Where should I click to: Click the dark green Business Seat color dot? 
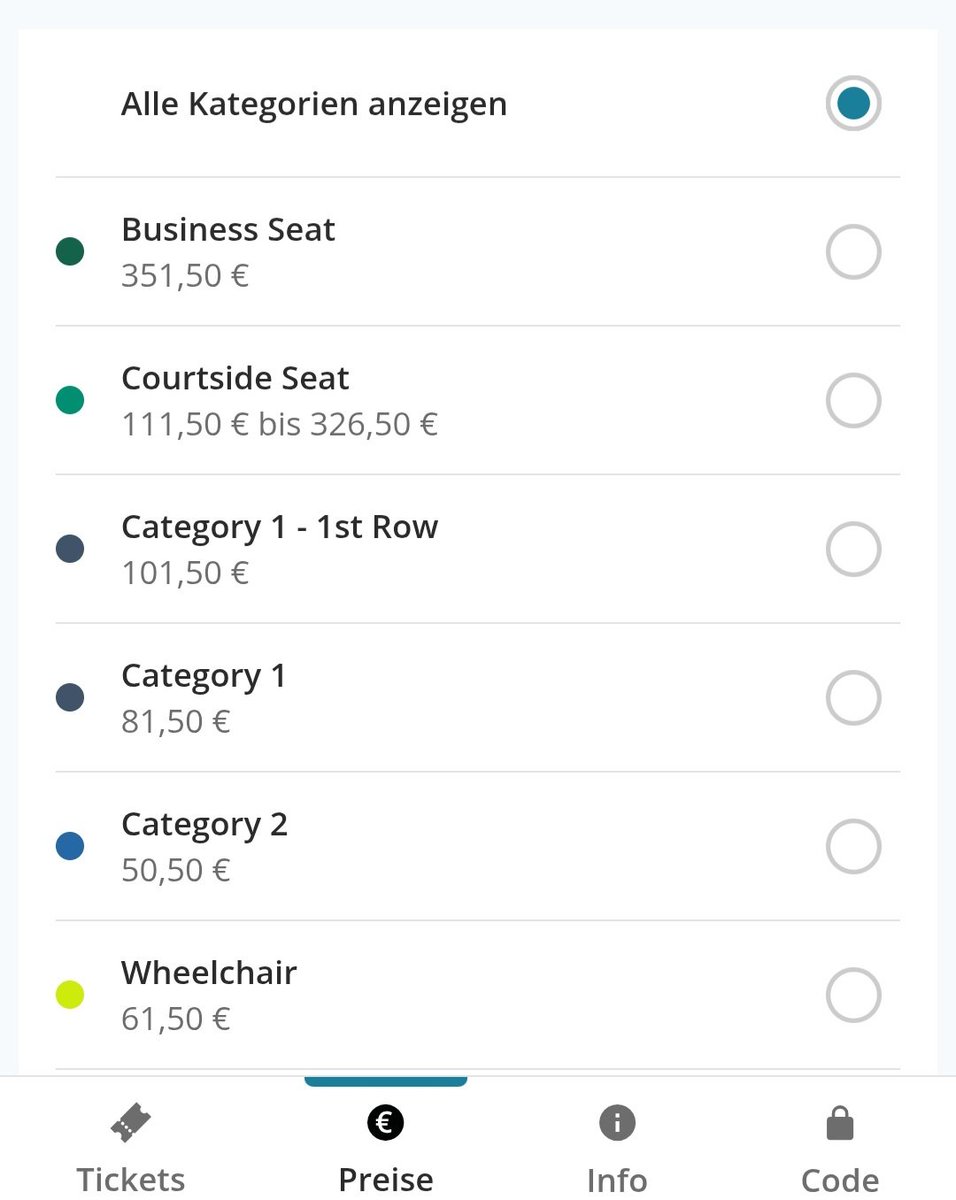pos(70,252)
